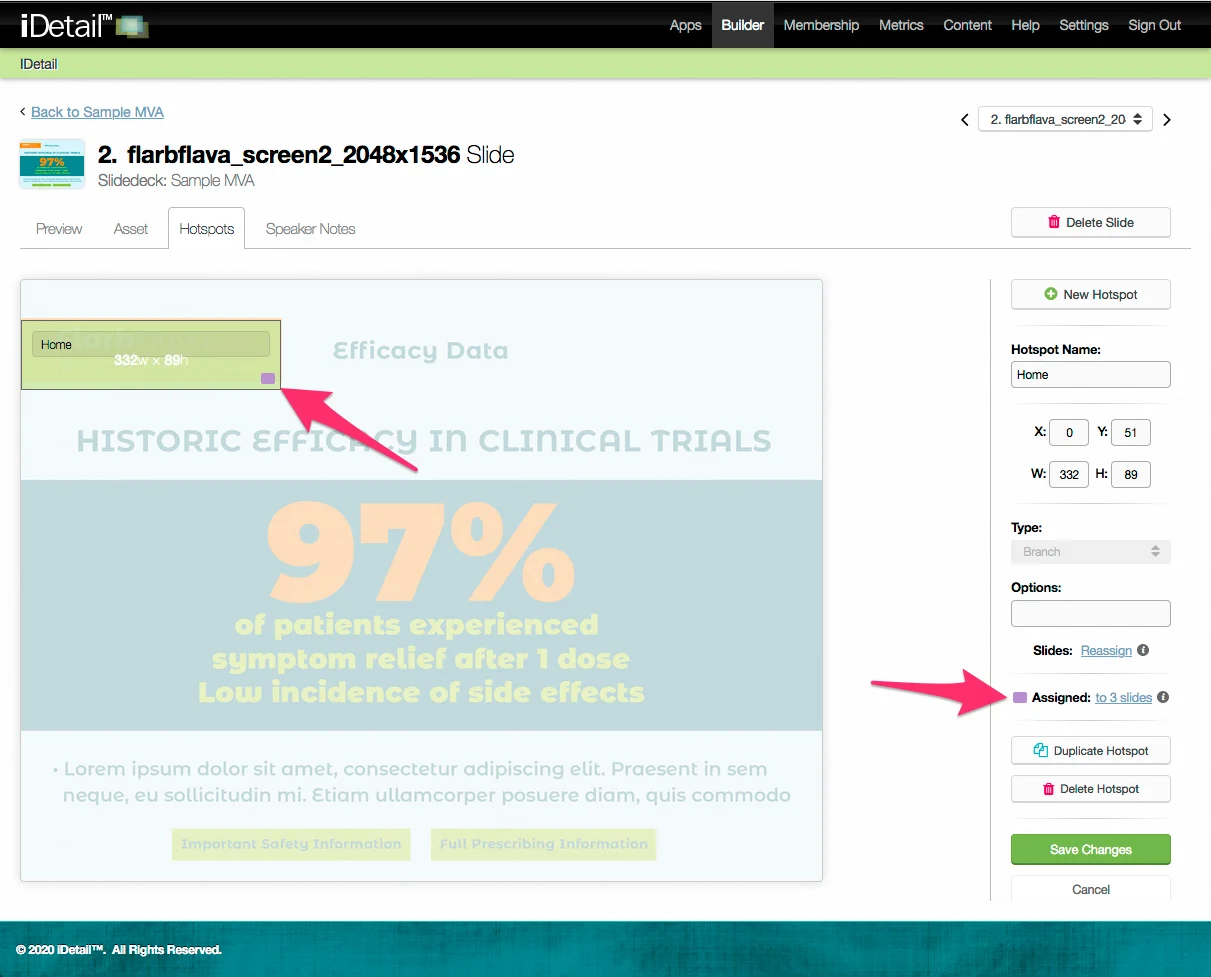
Task: Go to previous slide with left chevron
Action: [x=965, y=120]
